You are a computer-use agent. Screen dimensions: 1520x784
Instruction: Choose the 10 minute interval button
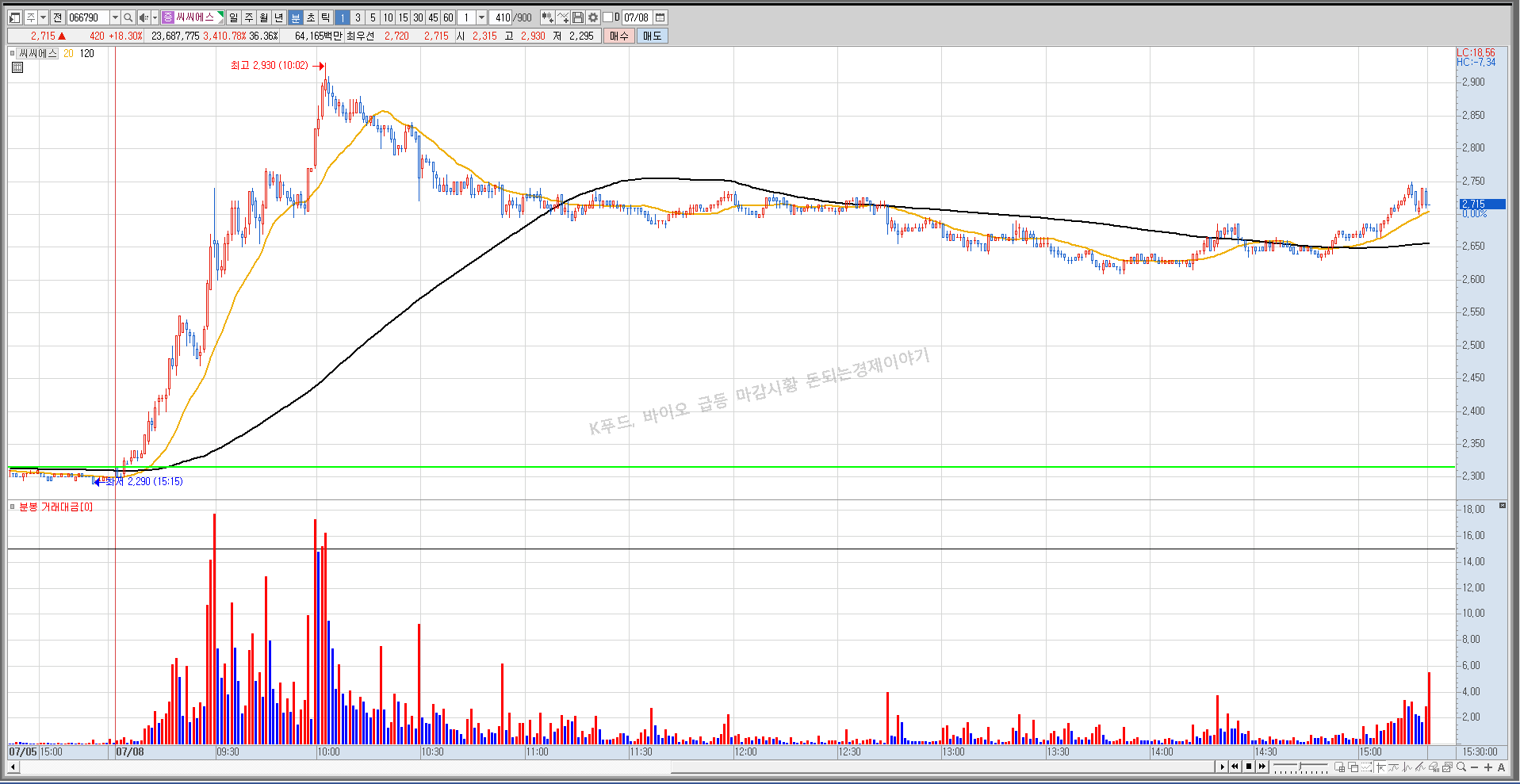[388, 17]
